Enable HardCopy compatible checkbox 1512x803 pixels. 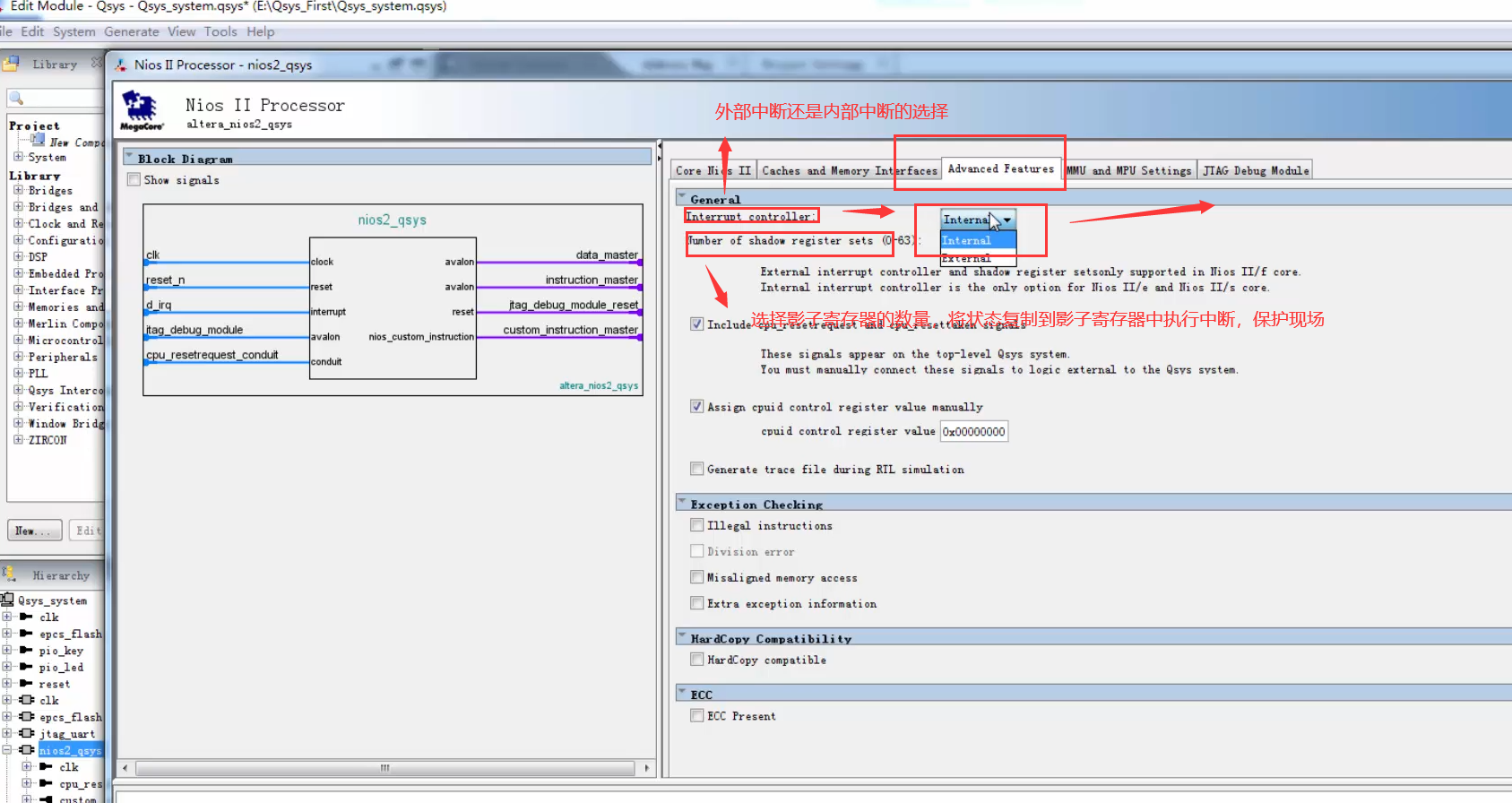click(696, 659)
